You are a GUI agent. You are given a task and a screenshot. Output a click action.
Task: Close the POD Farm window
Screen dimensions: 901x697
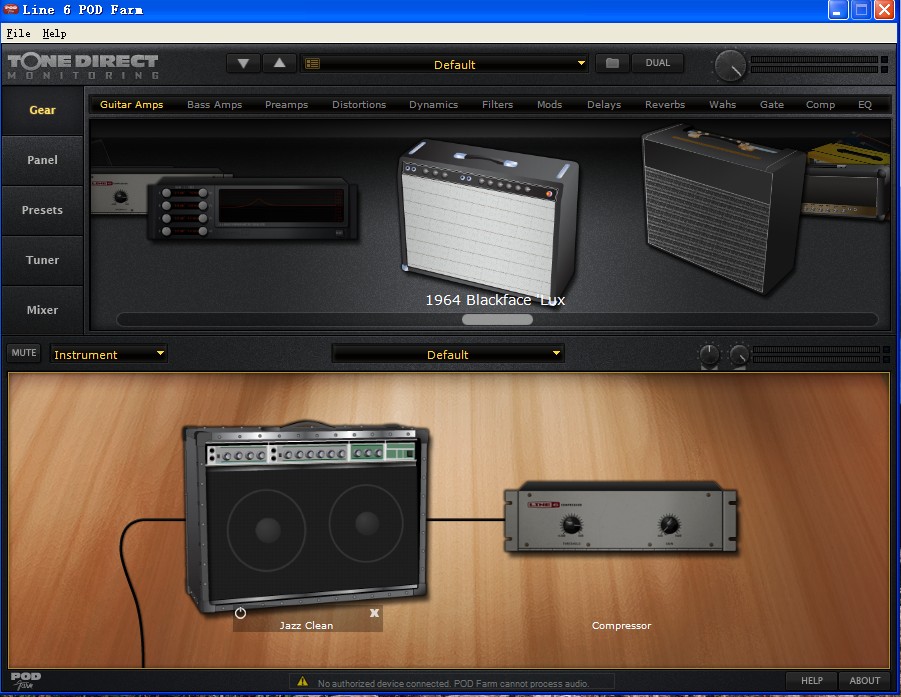point(885,10)
